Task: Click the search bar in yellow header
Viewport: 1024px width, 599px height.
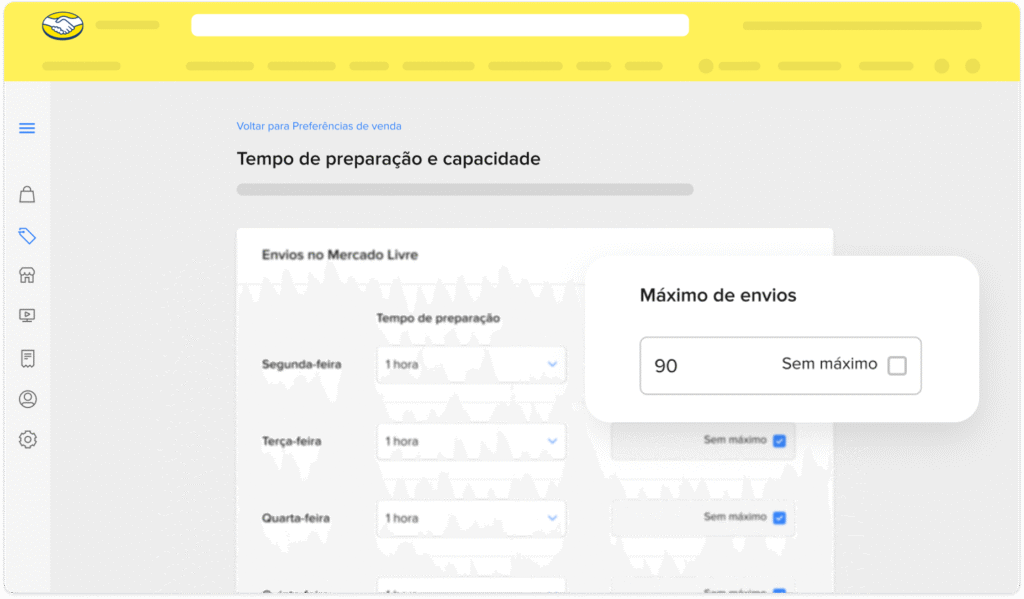Action: tap(440, 26)
